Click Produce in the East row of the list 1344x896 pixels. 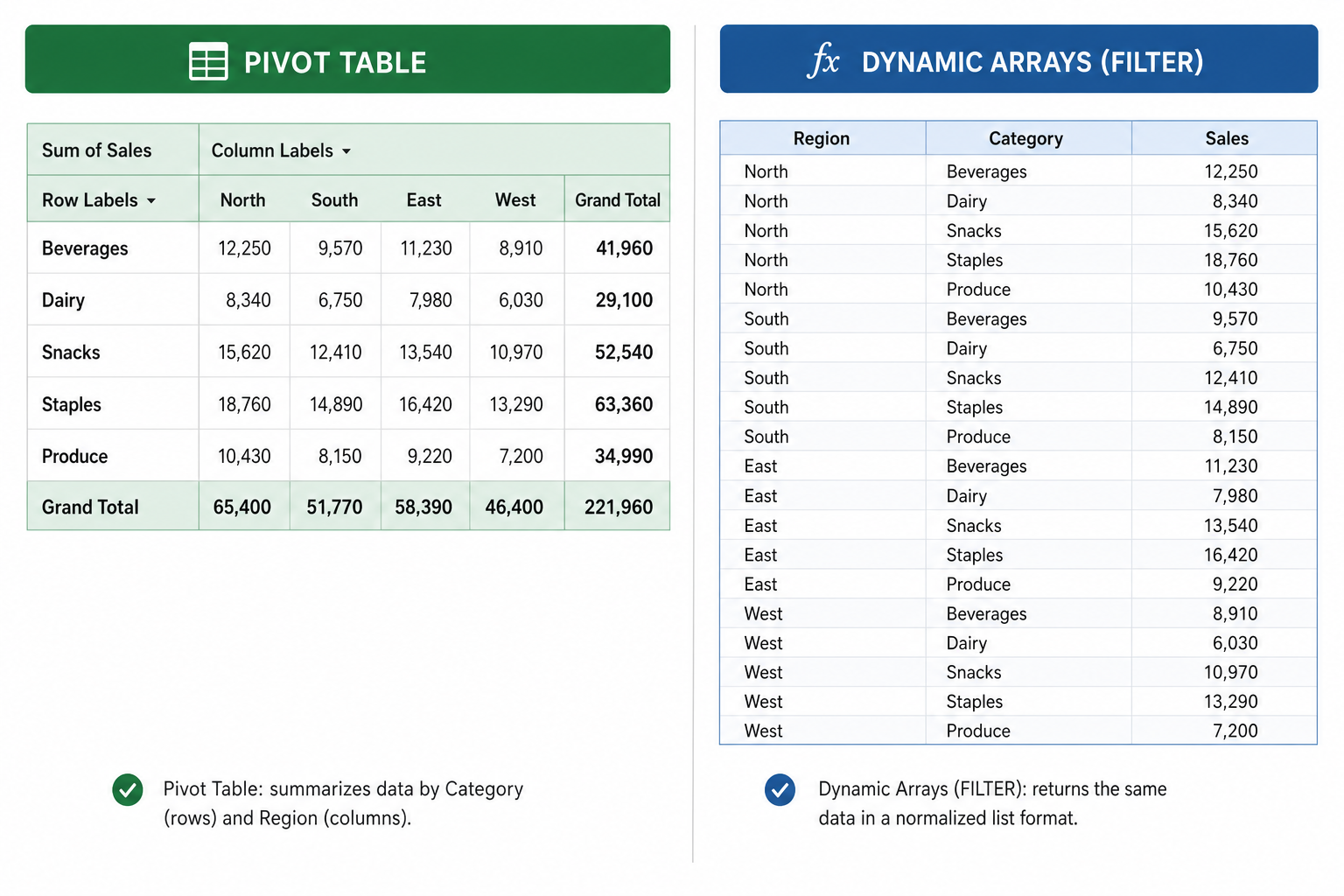[978, 584]
